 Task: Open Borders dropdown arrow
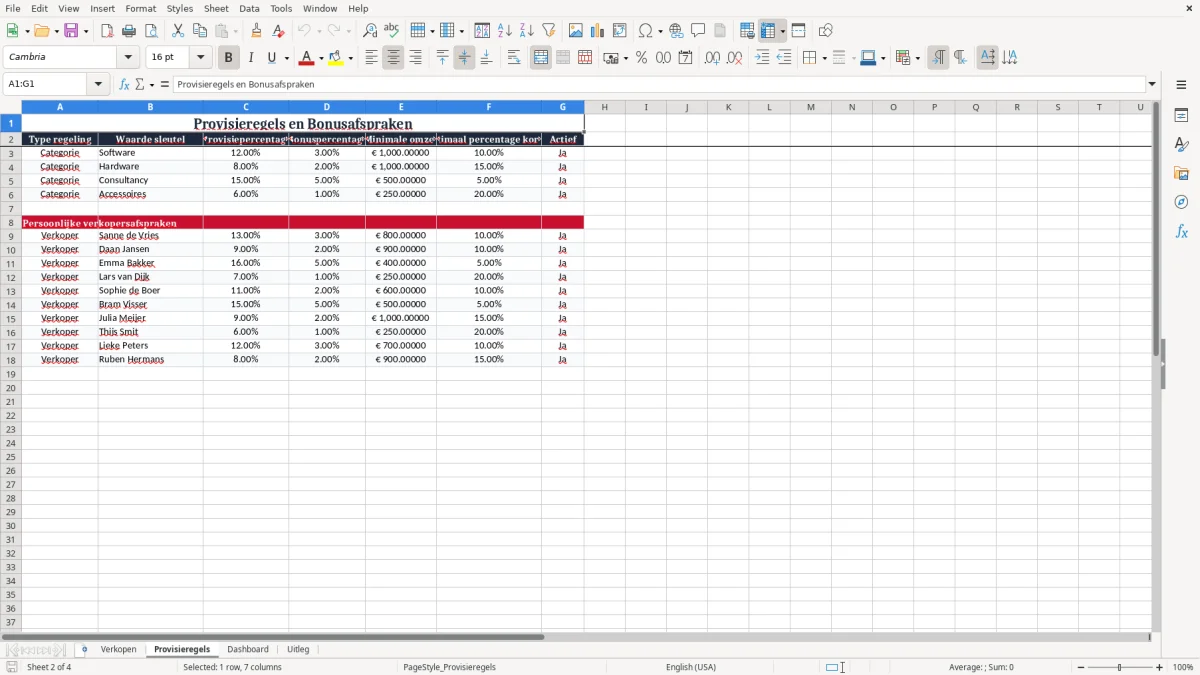(x=824, y=58)
